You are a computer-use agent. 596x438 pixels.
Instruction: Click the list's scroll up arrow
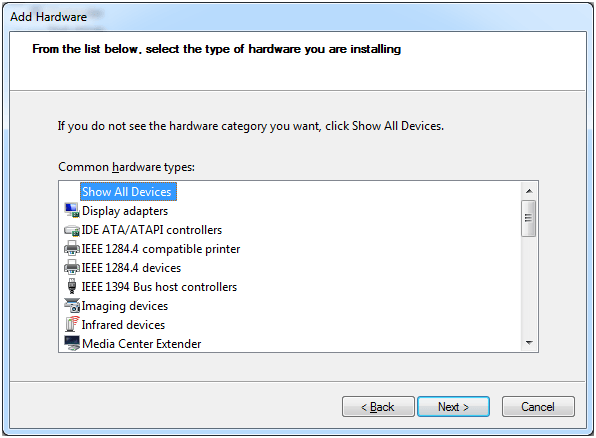529,191
